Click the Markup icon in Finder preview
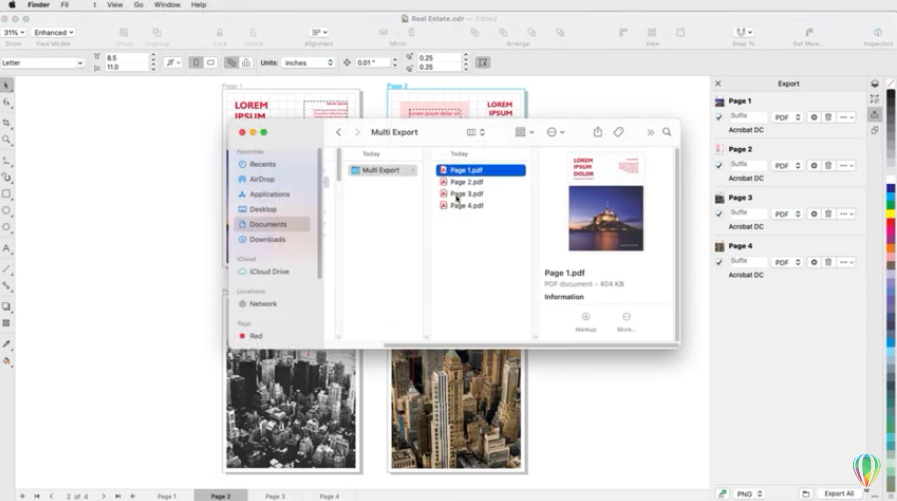The height and width of the screenshot is (501, 897). coord(585,317)
